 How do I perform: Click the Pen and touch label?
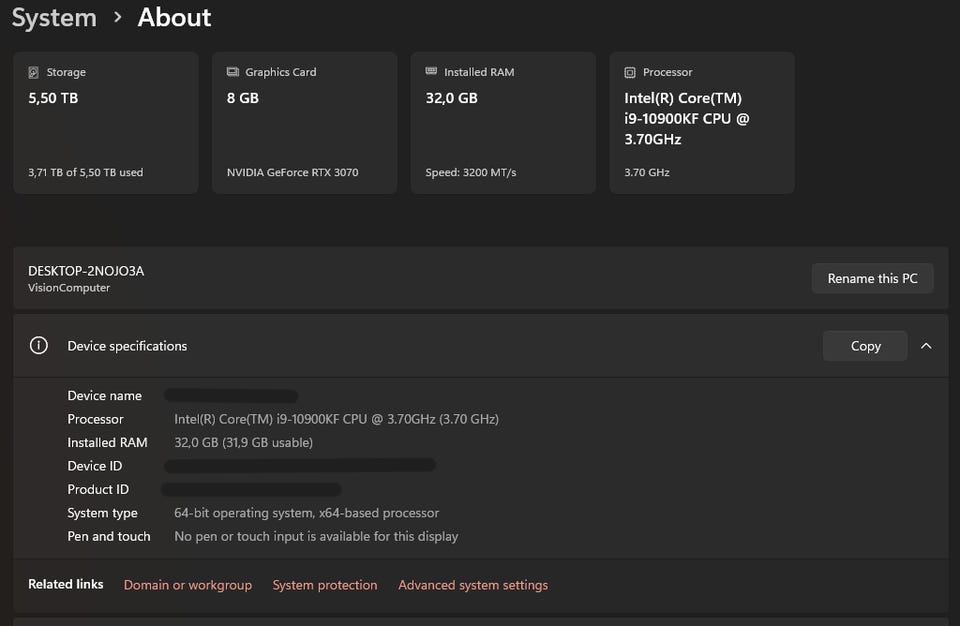click(x=109, y=537)
